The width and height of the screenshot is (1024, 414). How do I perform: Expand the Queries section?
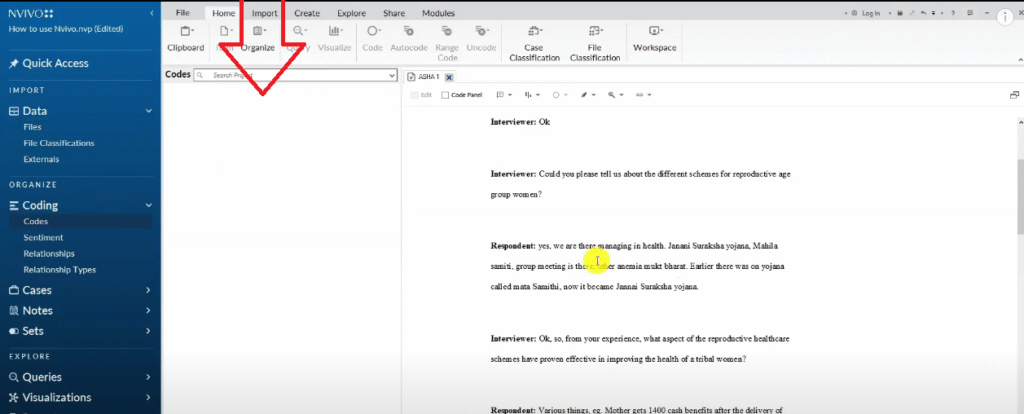click(x=148, y=377)
